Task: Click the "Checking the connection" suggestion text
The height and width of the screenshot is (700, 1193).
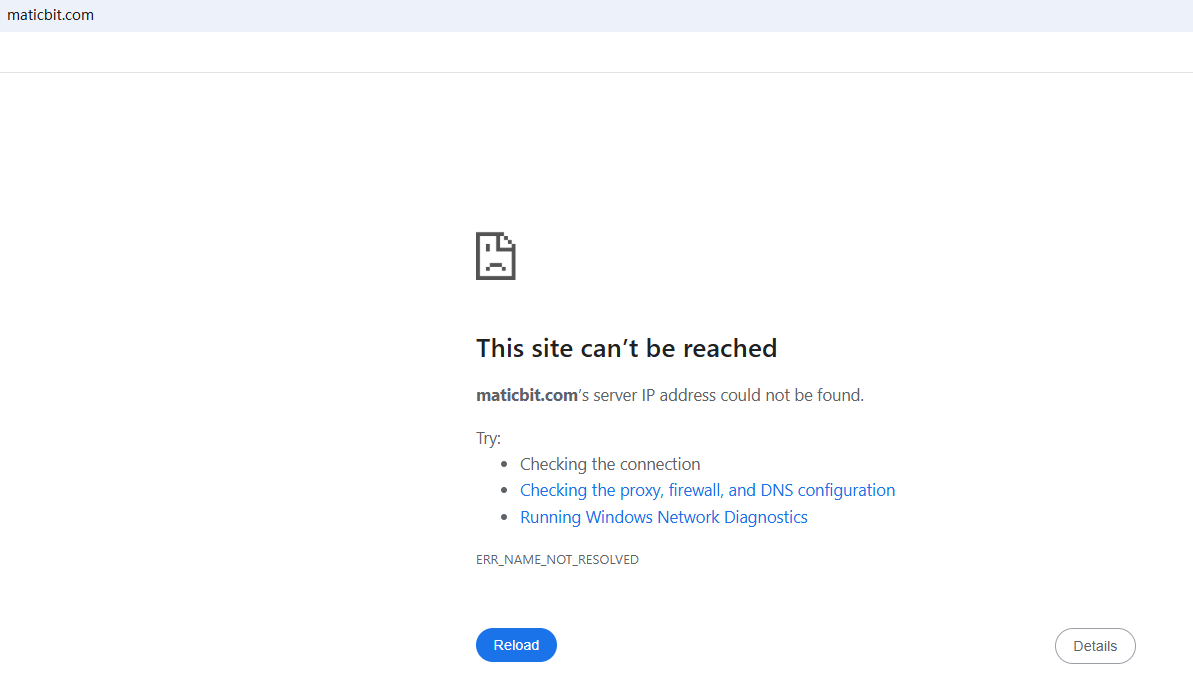Action: (610, 464)
